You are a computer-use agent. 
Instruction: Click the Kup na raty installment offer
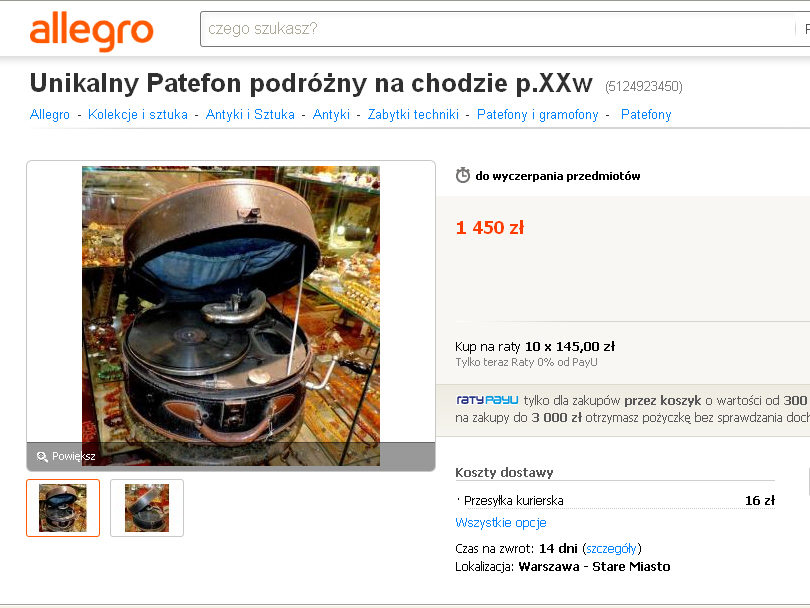click(535, 347)
